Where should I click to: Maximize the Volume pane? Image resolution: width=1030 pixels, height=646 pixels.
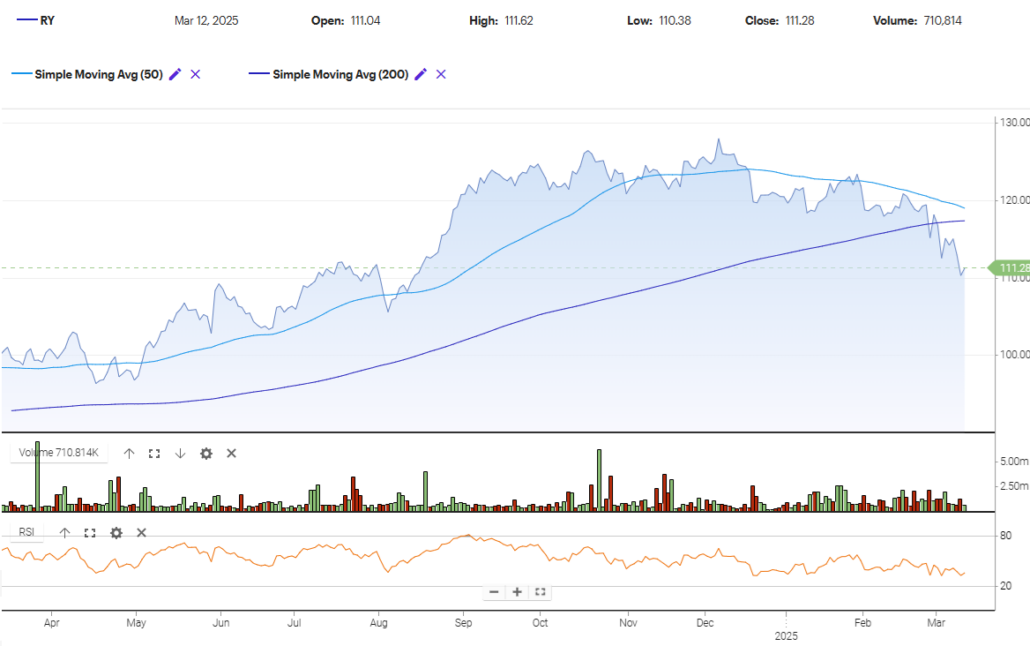point(154,453)
